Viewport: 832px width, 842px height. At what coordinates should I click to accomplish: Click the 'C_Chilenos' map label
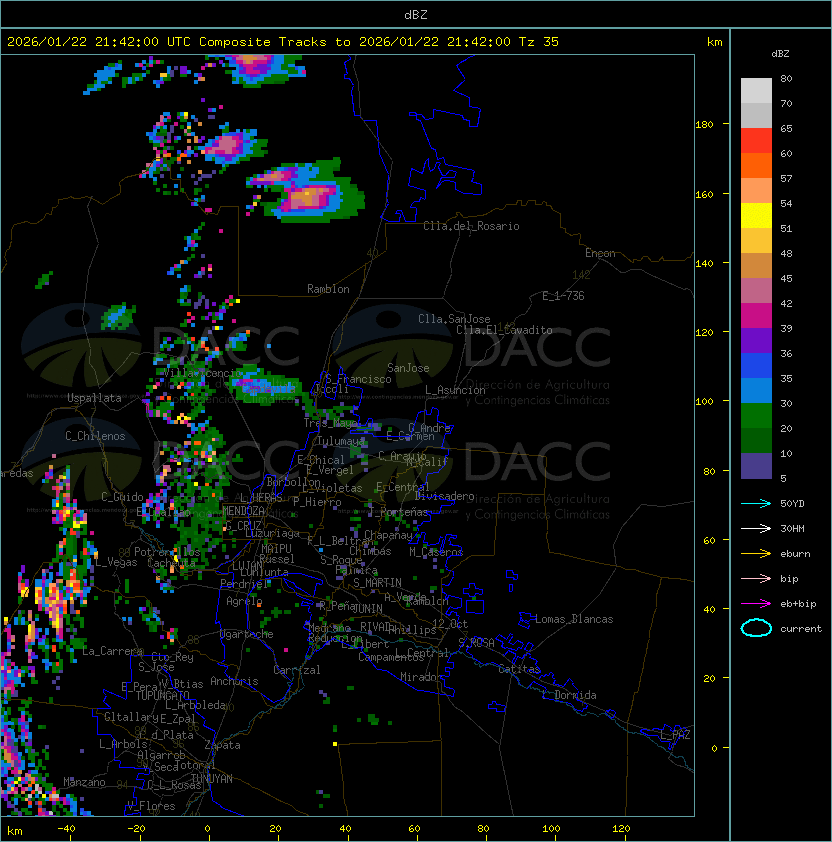pos(95,436)
